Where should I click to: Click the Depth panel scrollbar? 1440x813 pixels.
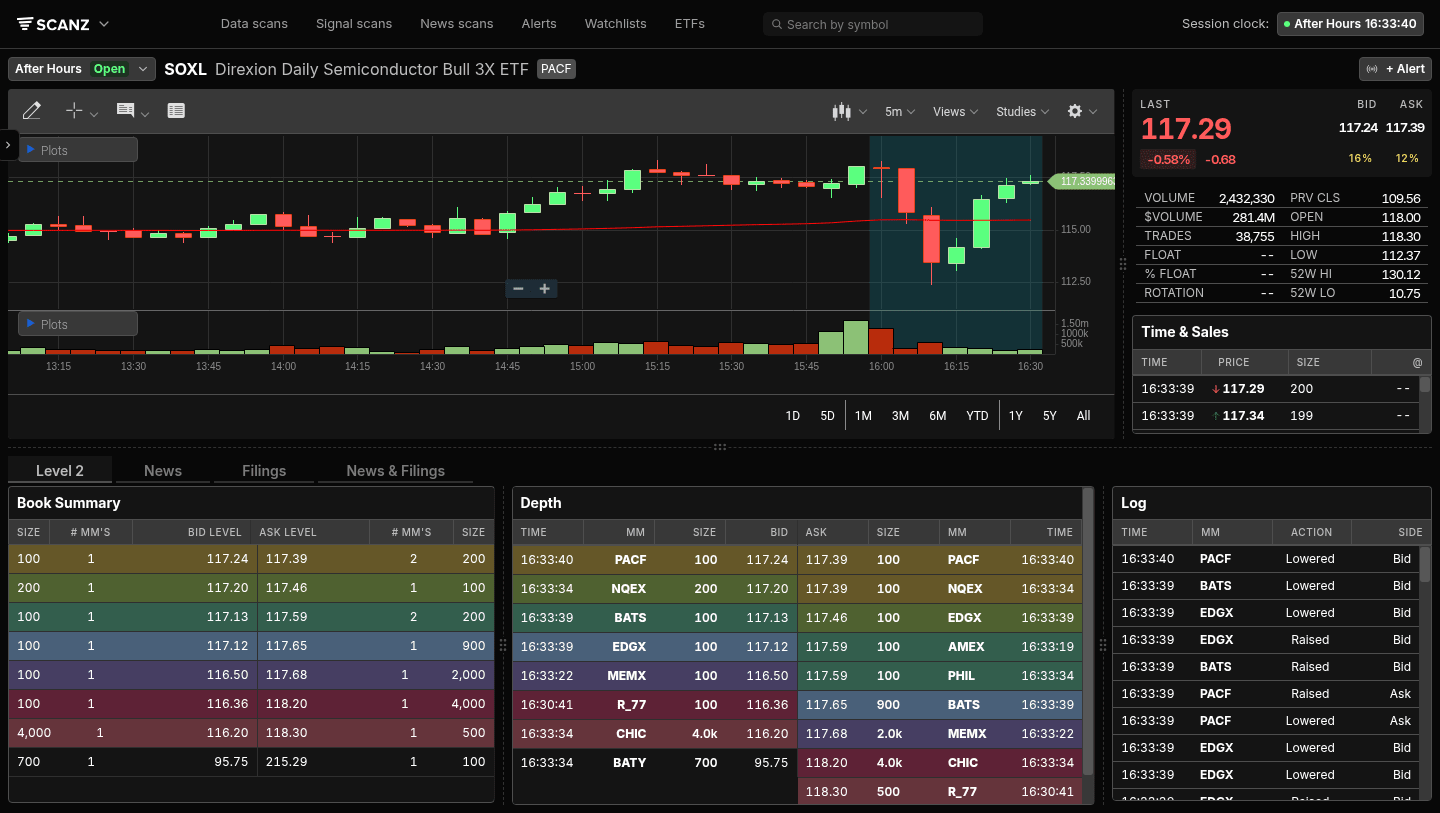[x=1088, y=630]
